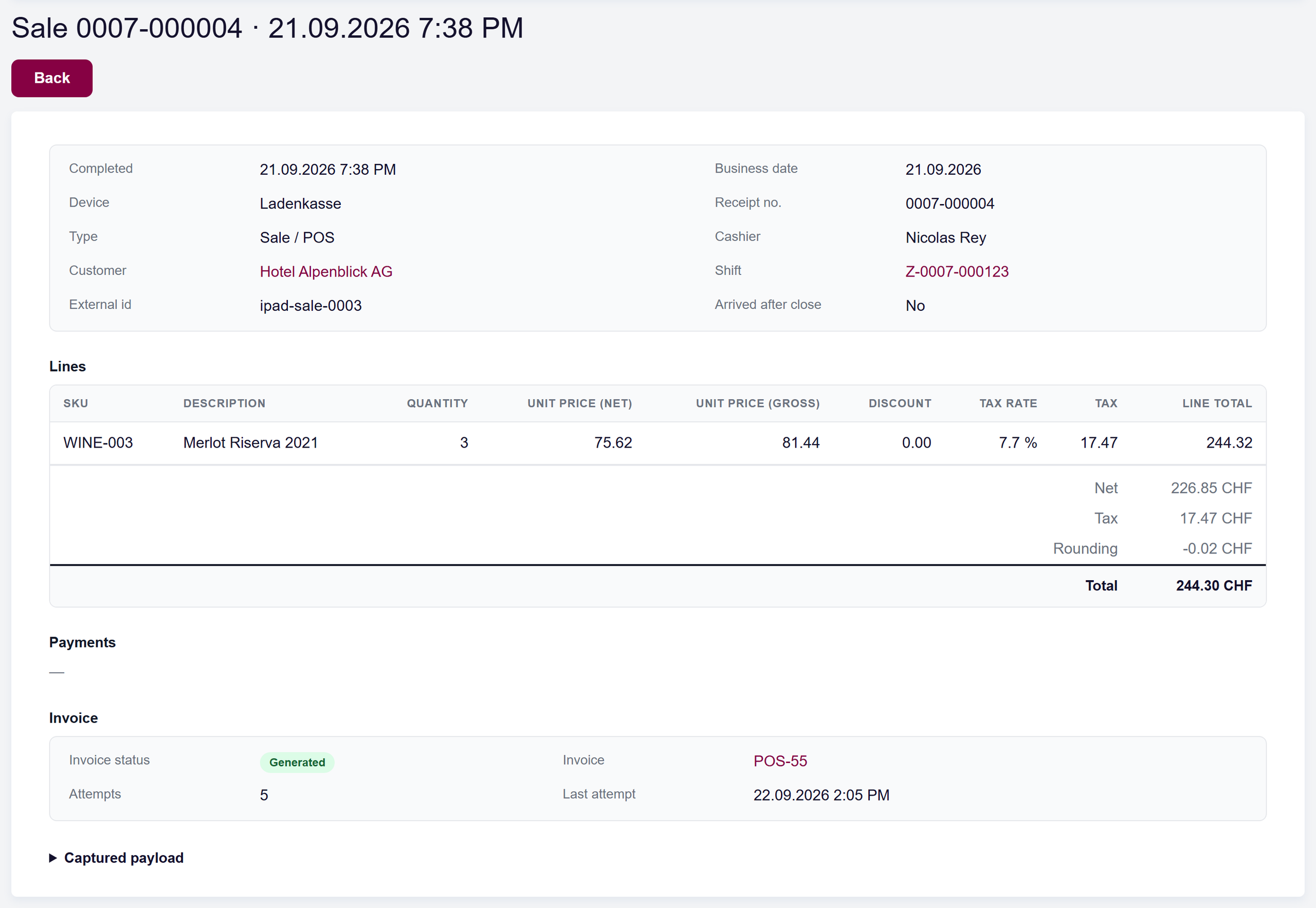Viewport: 1316px width, 908px height.
Task: Click the tax rate 7.7 %
Action: click(x=1018, y=442)
